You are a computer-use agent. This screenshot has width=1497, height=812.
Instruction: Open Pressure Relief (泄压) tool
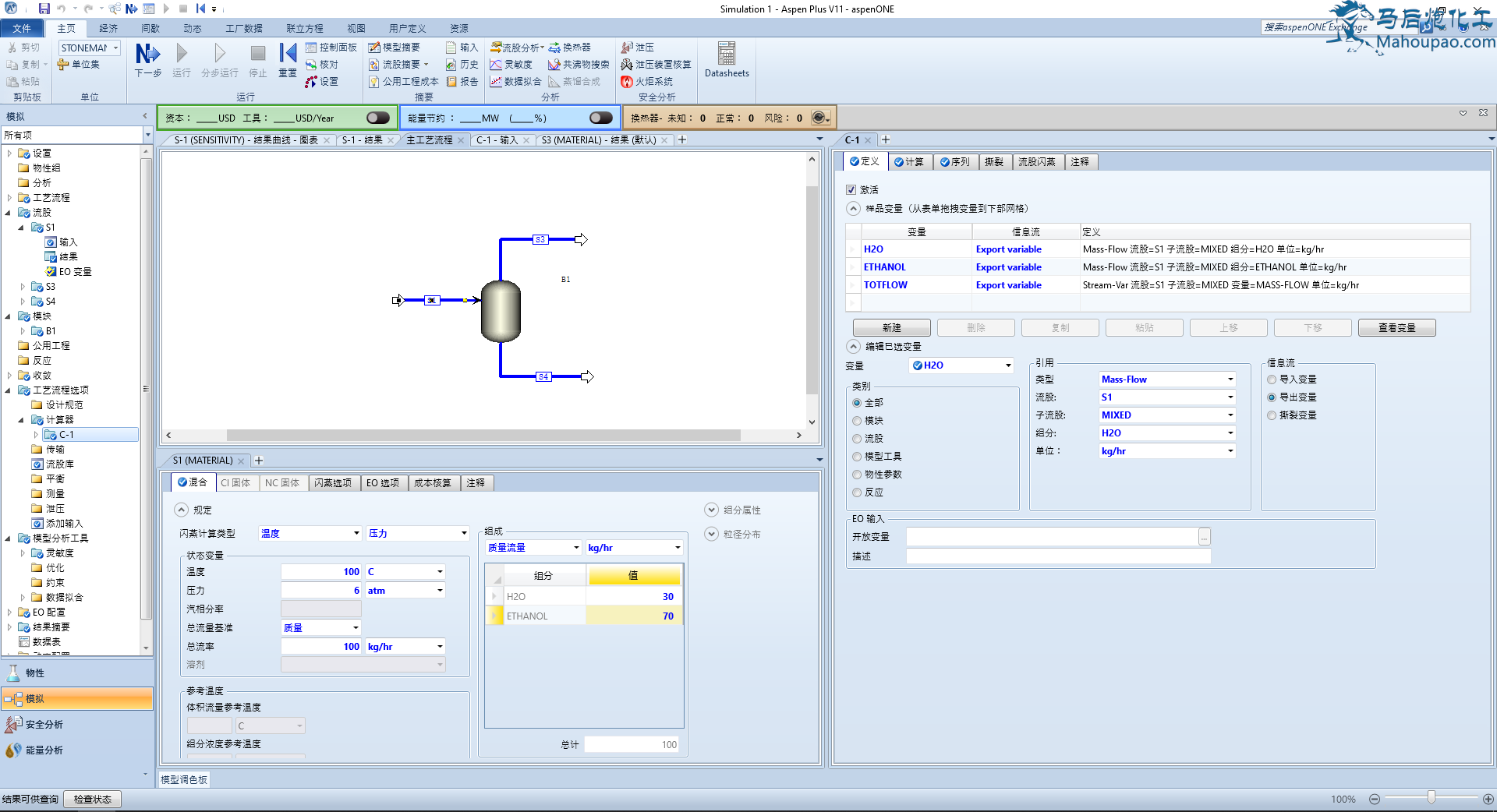click(x=638, y=48)
